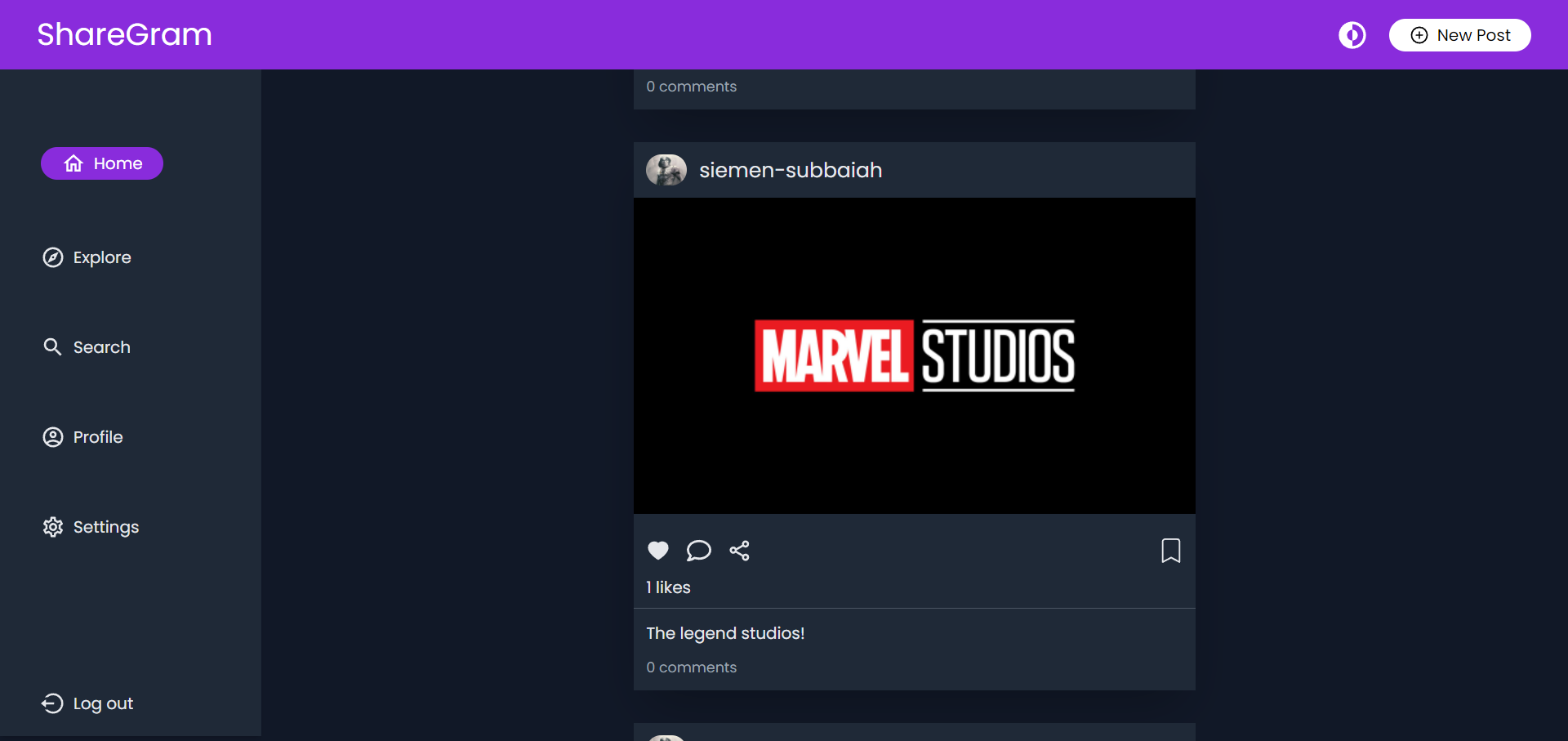Open Settings from the sidebar gear icon
Image resolution: width=1568 pixels, height=741 pixels.
coord(52,527)
